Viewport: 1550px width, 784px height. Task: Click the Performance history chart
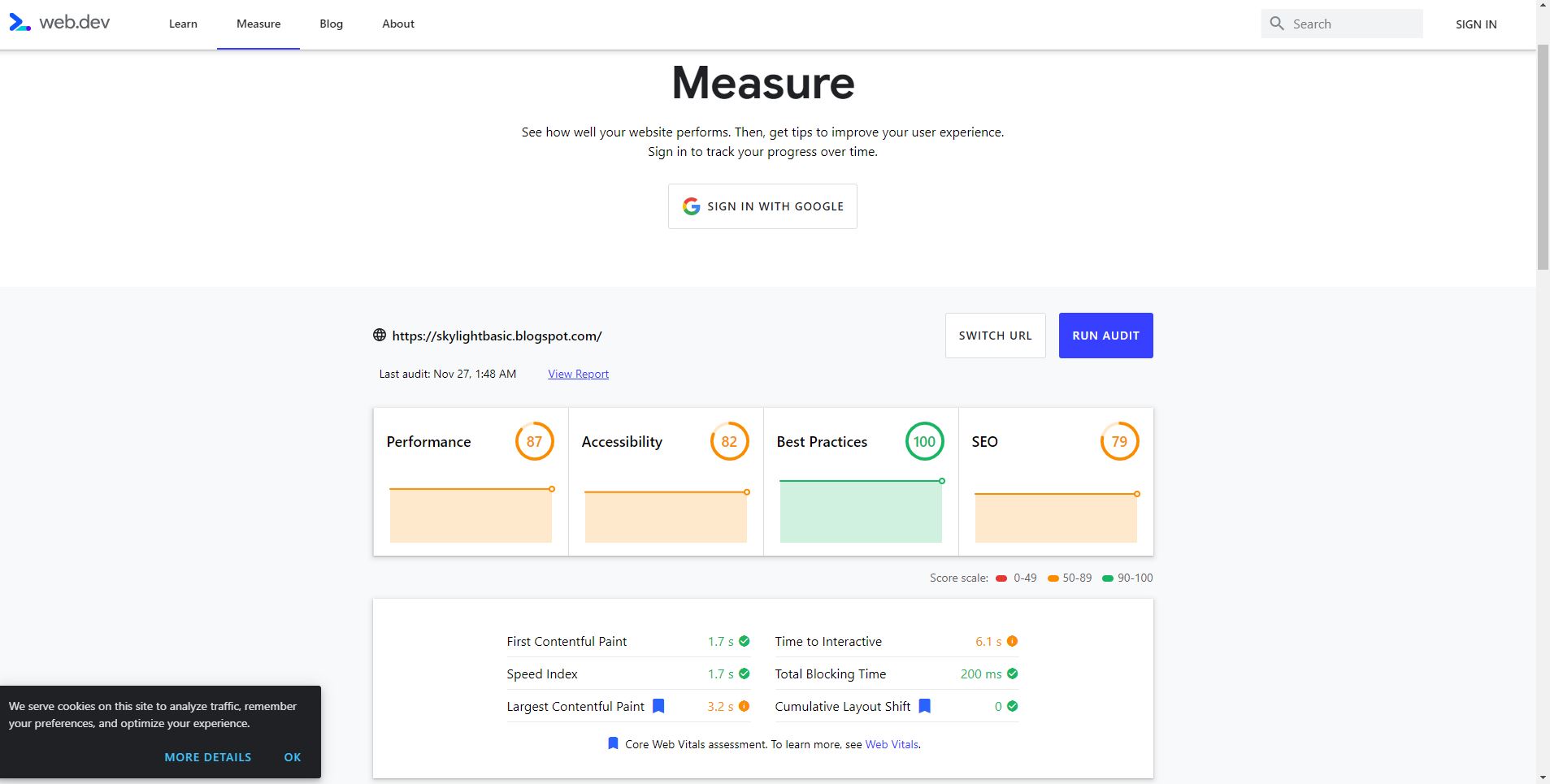pyautogui.click(x=471, y=514)
